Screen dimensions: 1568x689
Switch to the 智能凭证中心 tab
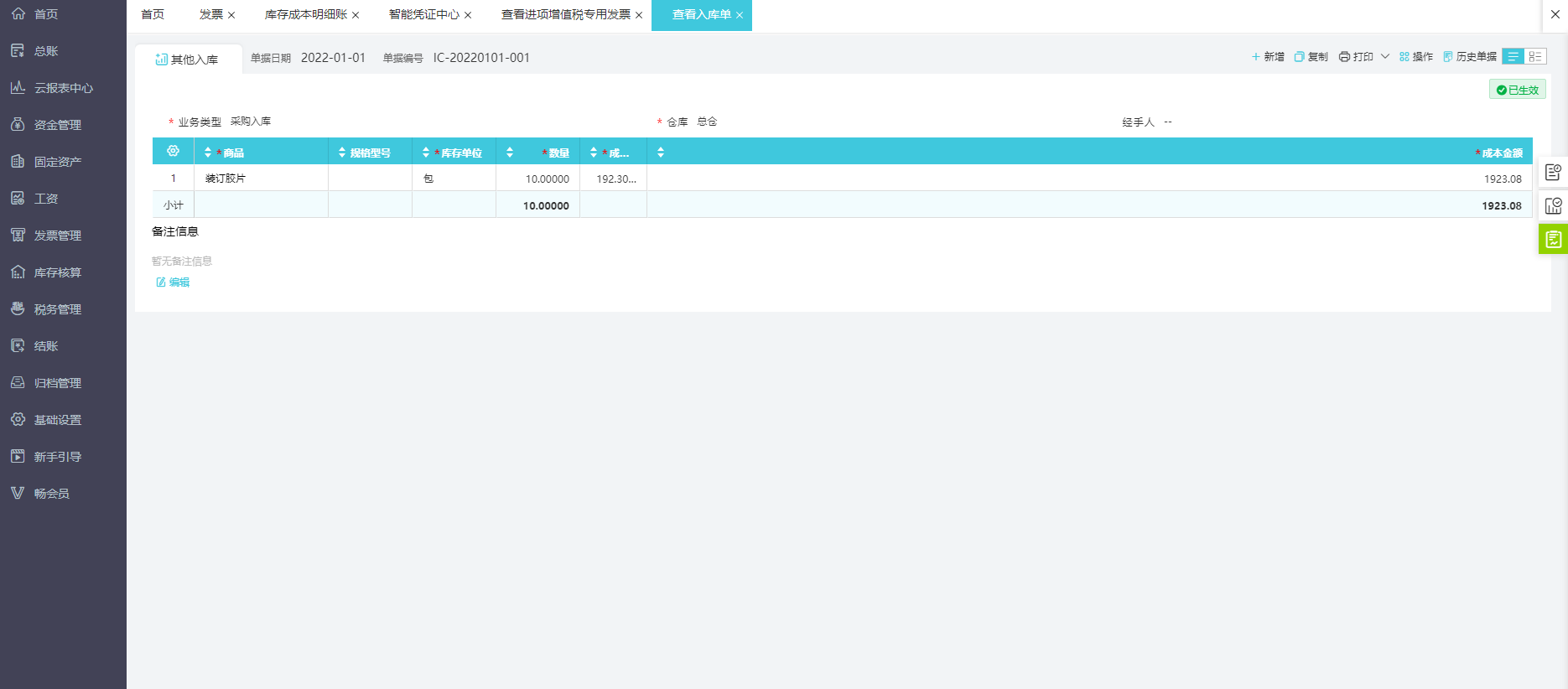tap(423, 15)
